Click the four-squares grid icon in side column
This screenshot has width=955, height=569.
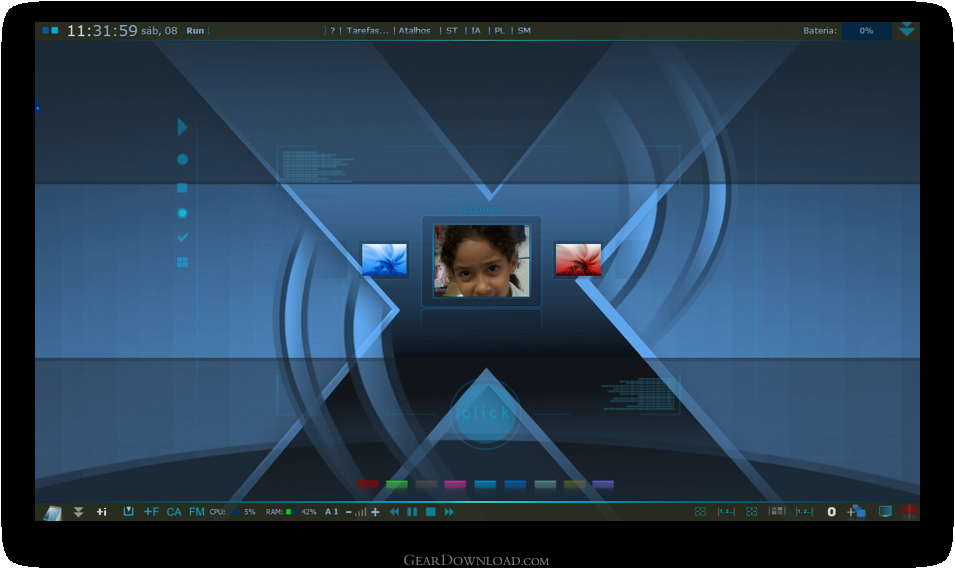click(x=182, y=262)
